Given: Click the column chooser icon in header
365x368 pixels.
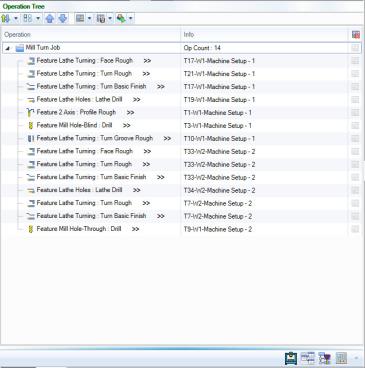Looking at the screenshot, I should click(356, 35).
